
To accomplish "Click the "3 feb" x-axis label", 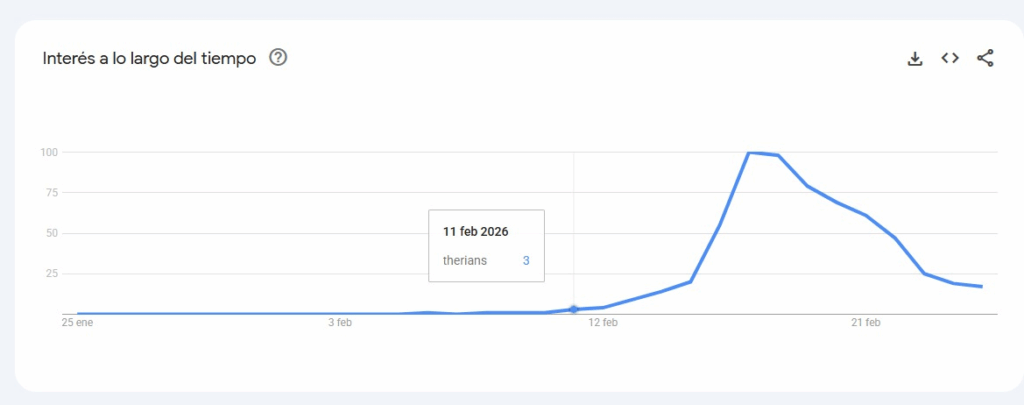I will pyautogui.click(x=340, y=323).
